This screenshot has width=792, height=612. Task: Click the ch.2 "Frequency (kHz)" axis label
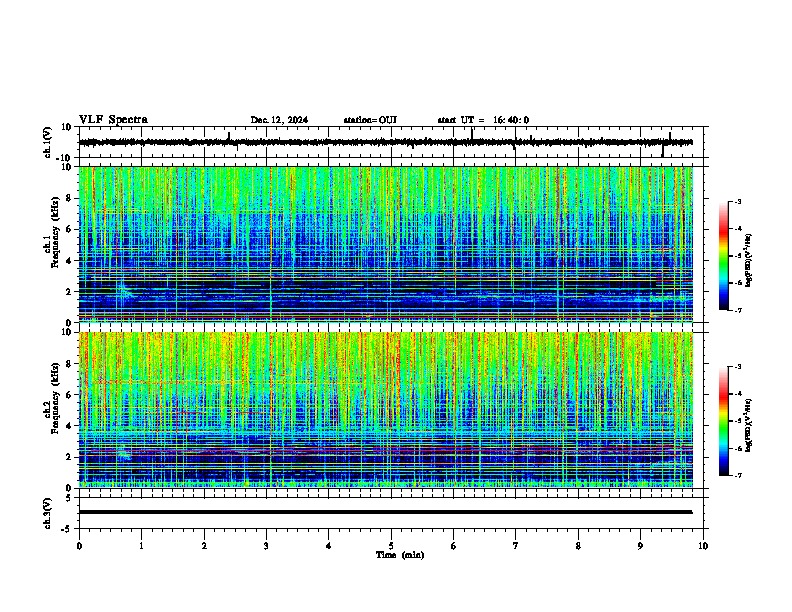pos(55,398)
